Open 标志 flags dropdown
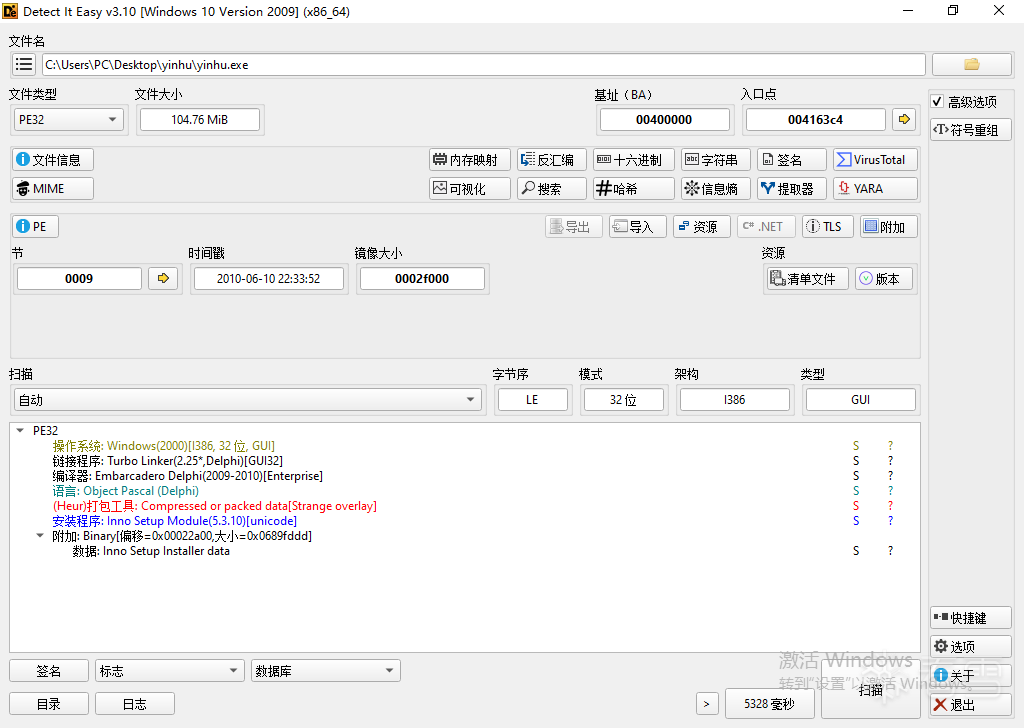This screenshot has height=728, width=1024. [x=169, y=671]
